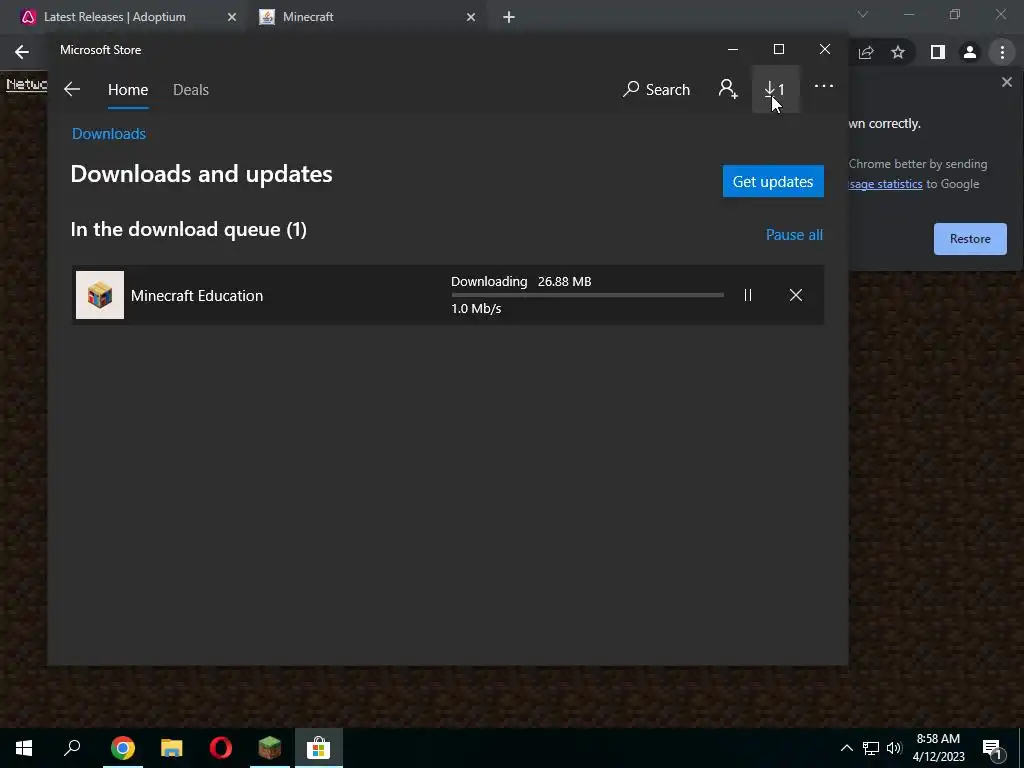The image size is (1024, 768).
Task: Toggle Chrome's side panel
Action: point(938,52)
